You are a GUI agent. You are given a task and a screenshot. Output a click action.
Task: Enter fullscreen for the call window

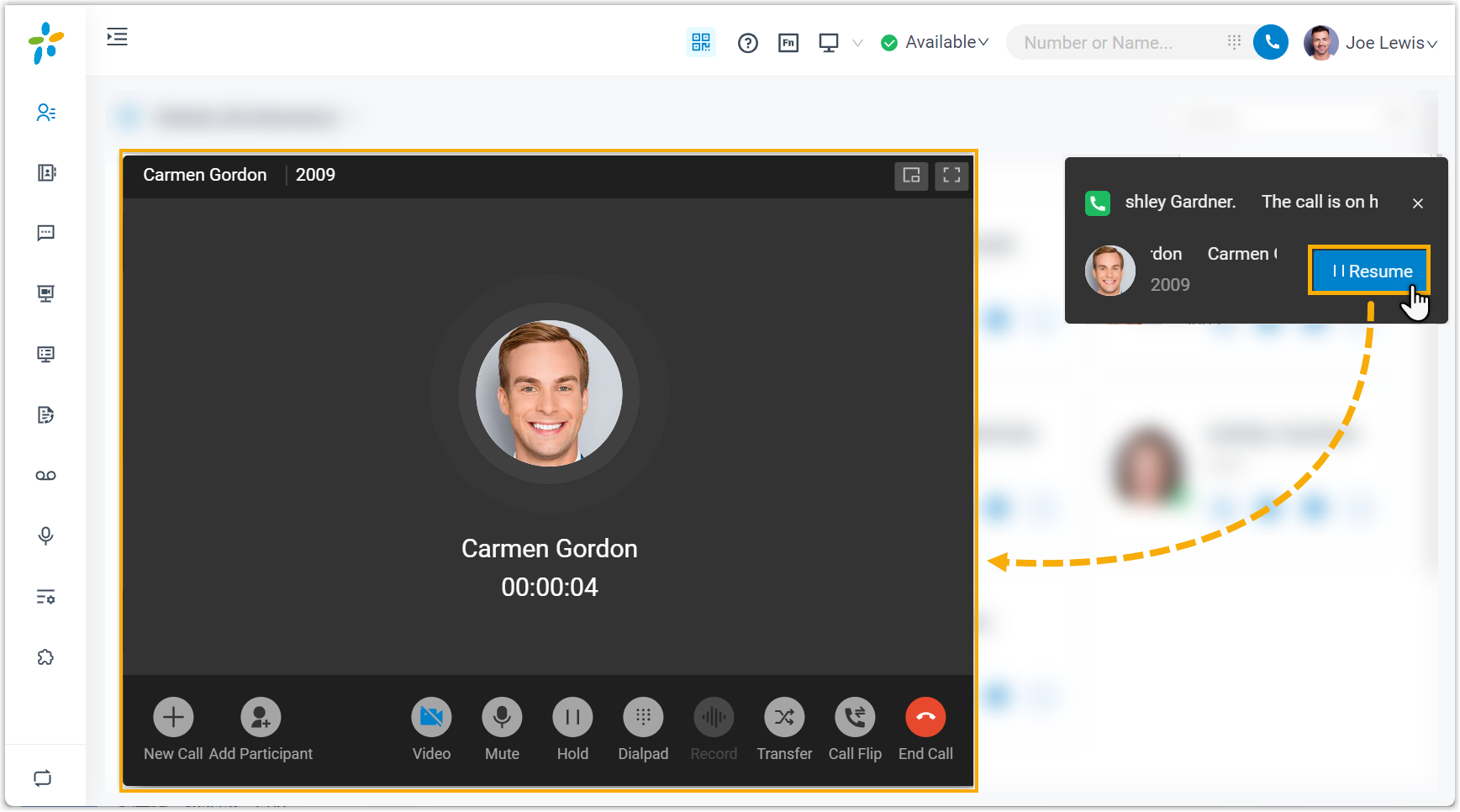click(951, 175)
